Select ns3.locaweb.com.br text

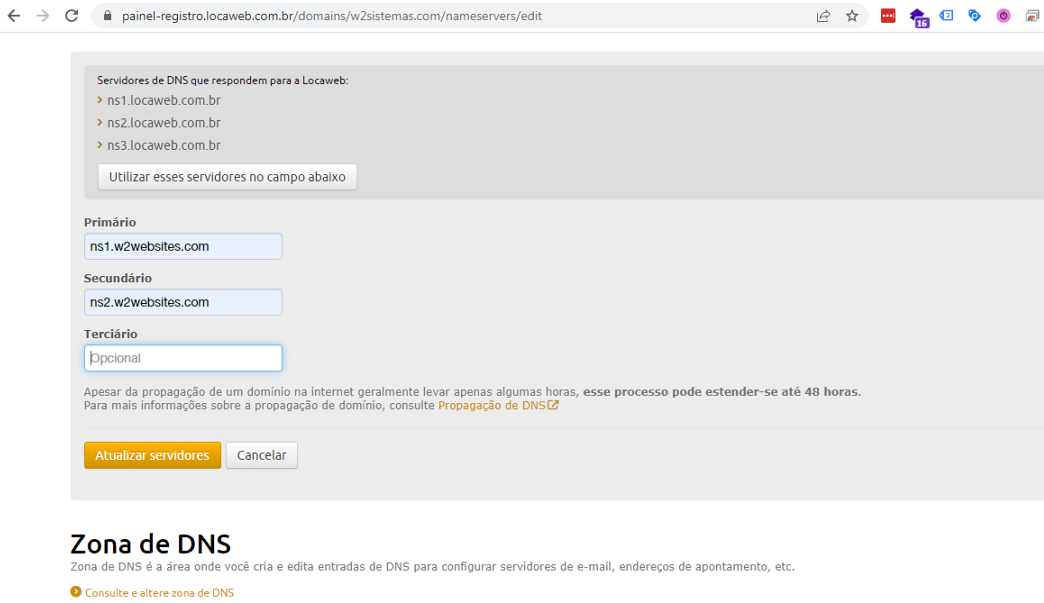pos(164,146)
